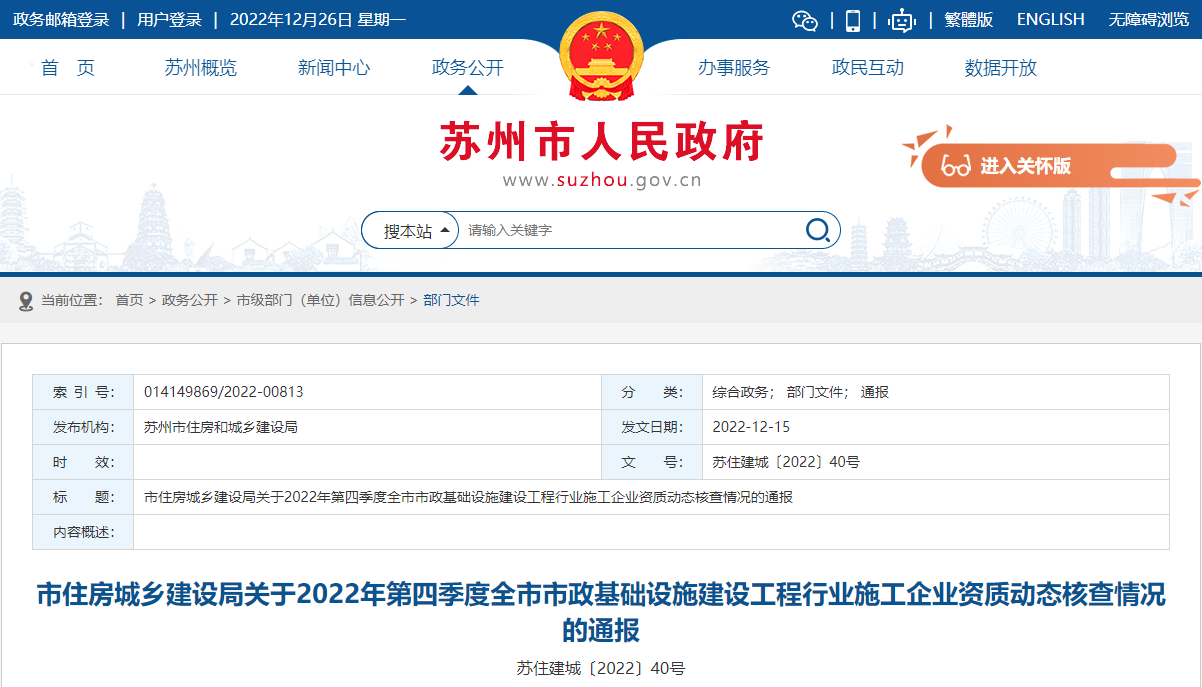Select the date 2022-12-15

pyautogui.click(x=751, y=427)
